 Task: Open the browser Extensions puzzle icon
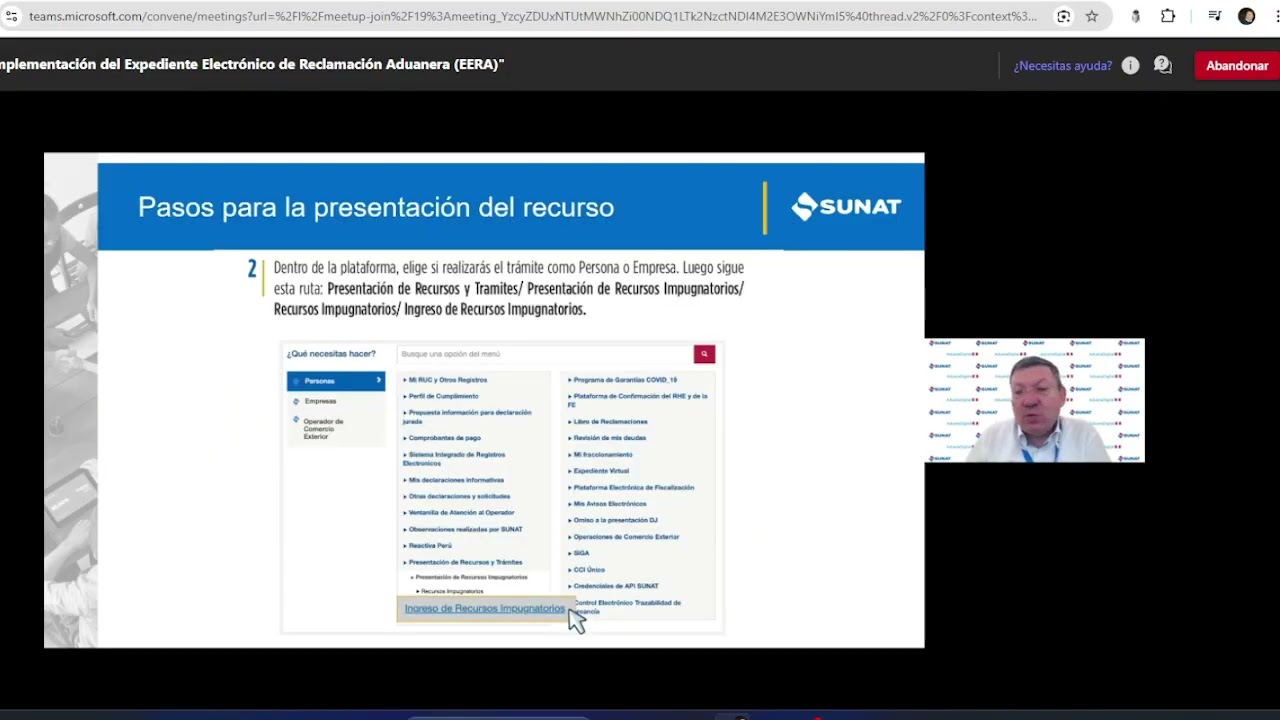(1168, 16)
